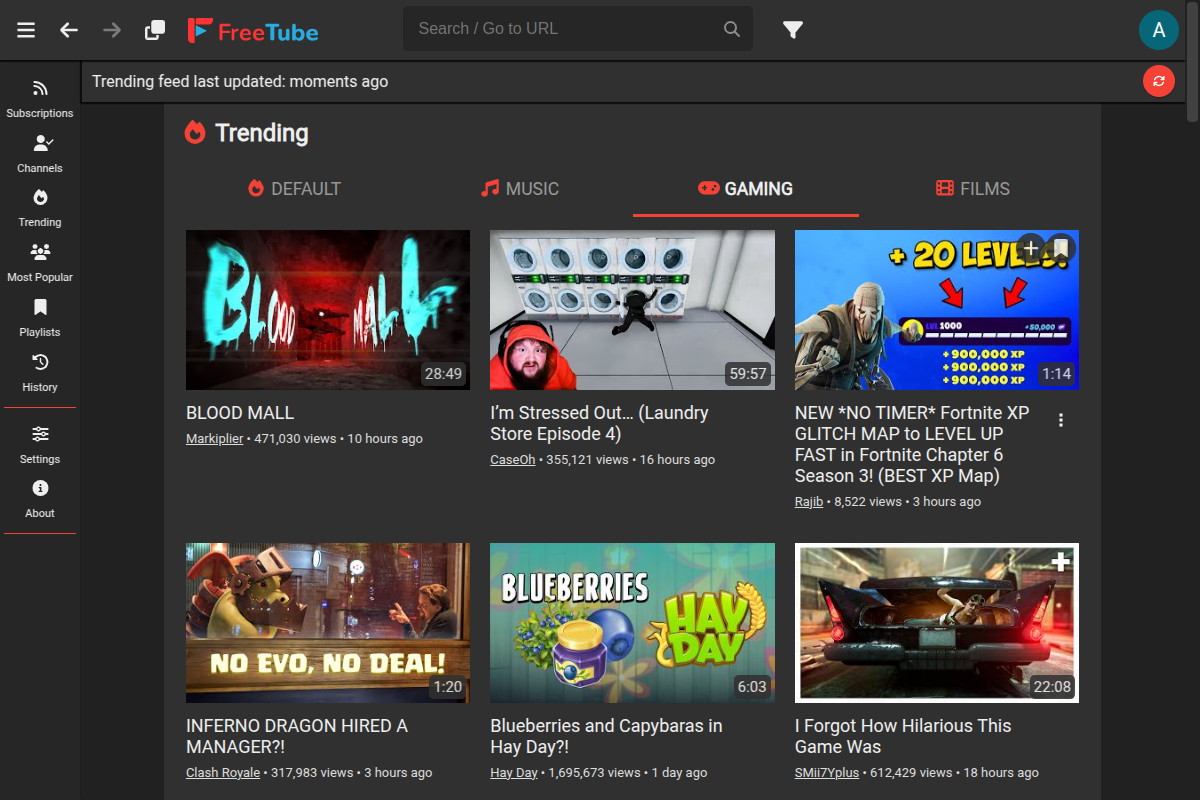
Task: Open the CaseOh channel link
Action: coord(513,460)
